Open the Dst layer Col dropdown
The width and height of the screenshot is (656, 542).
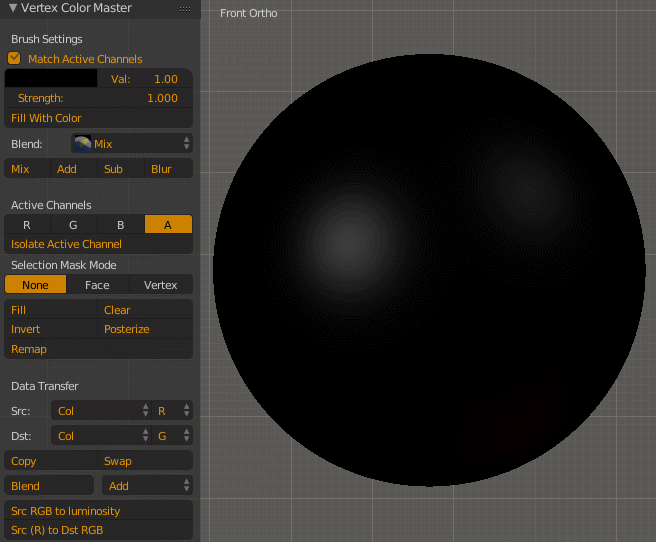point(101,436)
